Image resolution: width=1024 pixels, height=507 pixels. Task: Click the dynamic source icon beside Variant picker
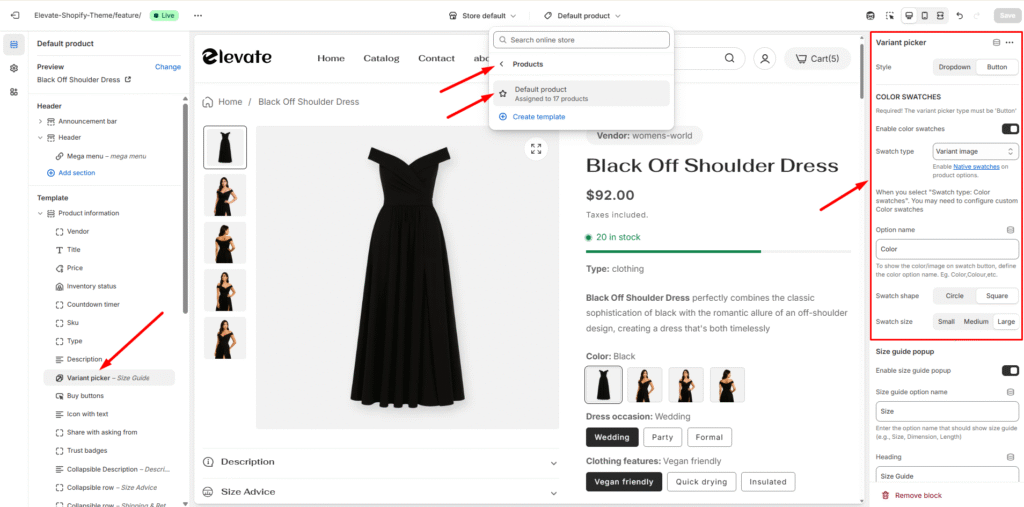tap(996, 42)
